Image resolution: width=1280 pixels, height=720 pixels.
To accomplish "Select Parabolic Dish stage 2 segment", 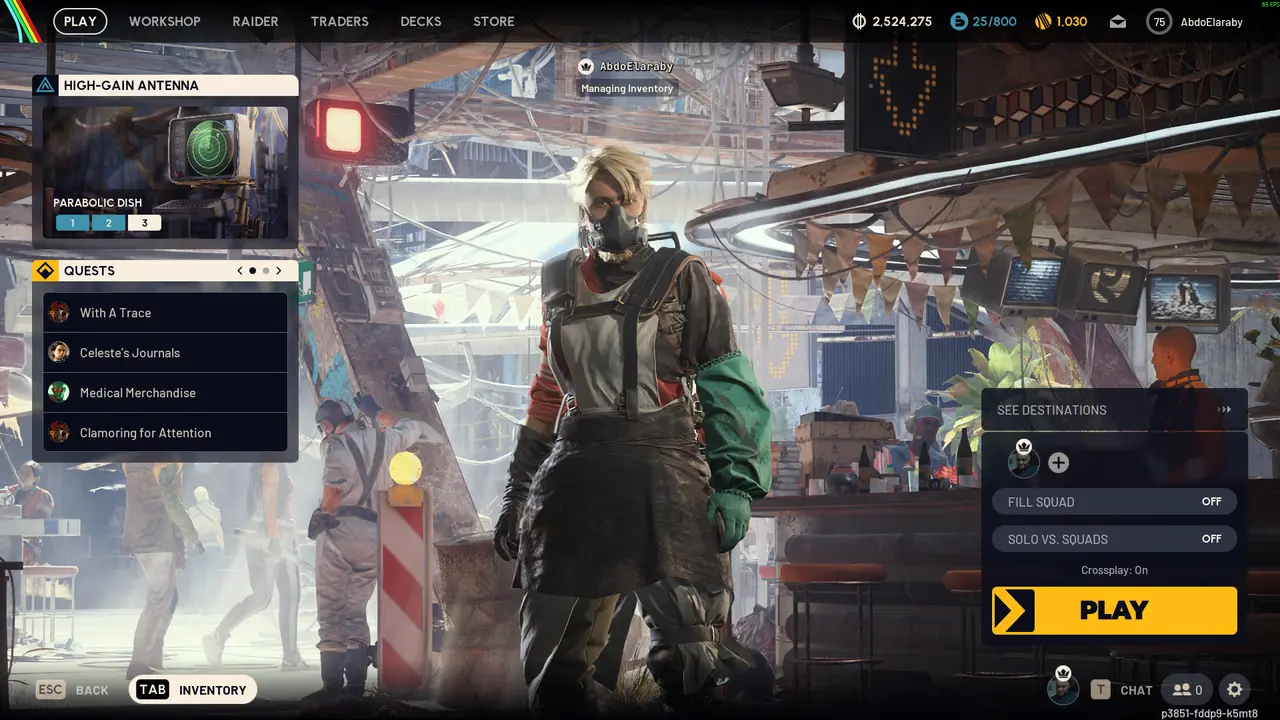I will point(108,223).
